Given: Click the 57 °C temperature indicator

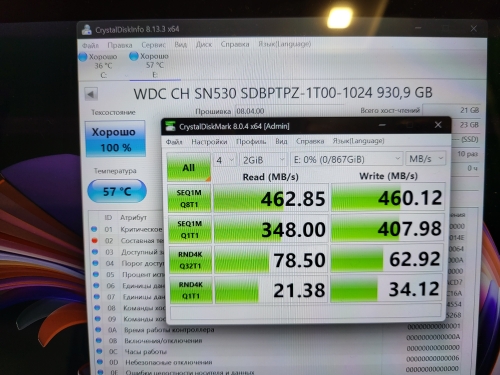Looking at the screenshot, I should point(117,191).
